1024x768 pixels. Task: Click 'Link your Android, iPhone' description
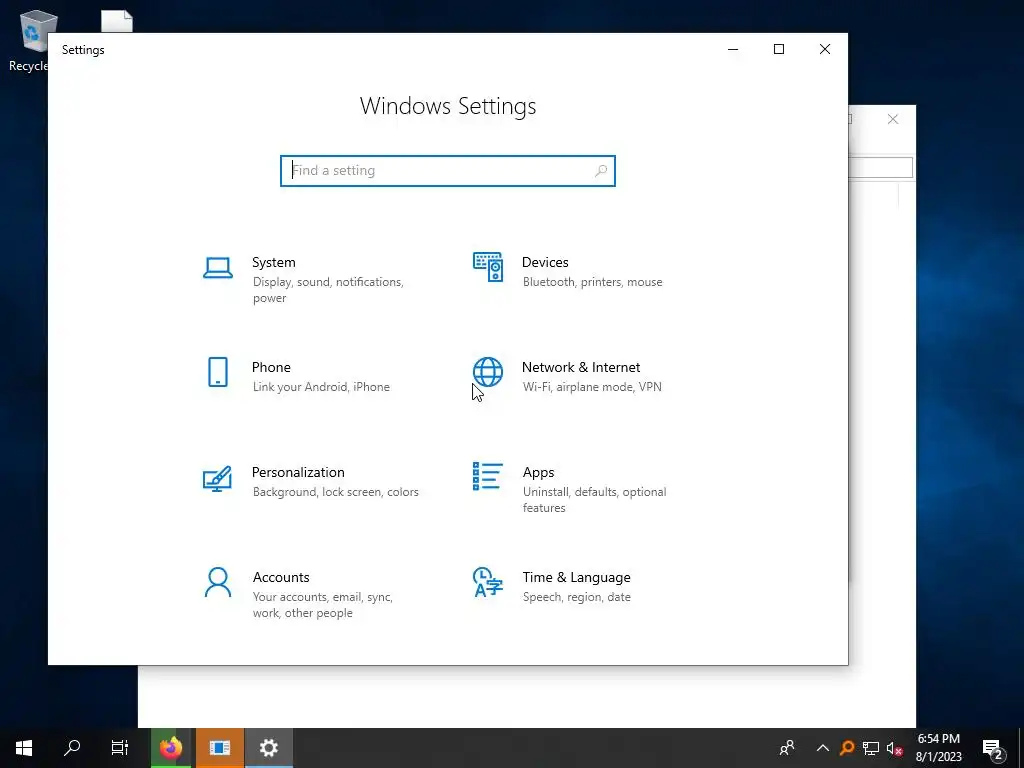tap(321, 387)
